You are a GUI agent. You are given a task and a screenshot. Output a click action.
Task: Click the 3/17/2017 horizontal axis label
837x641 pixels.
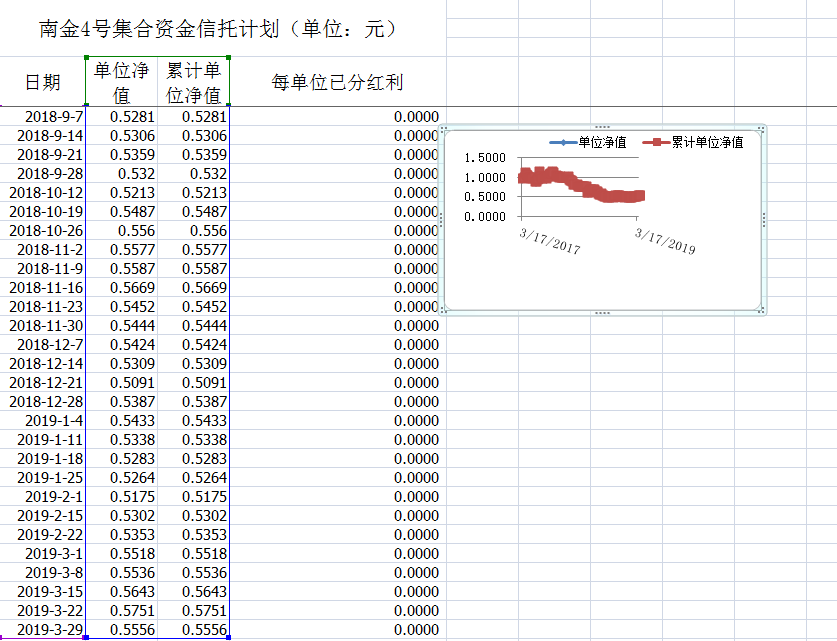coord(550,241)
